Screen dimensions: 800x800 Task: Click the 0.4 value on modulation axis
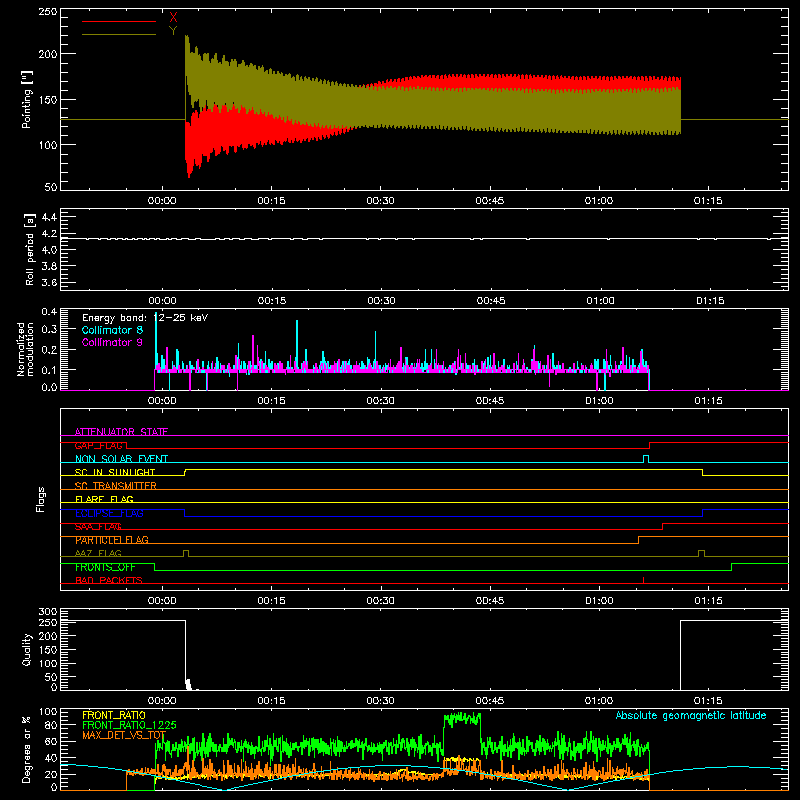pos(49,312)
